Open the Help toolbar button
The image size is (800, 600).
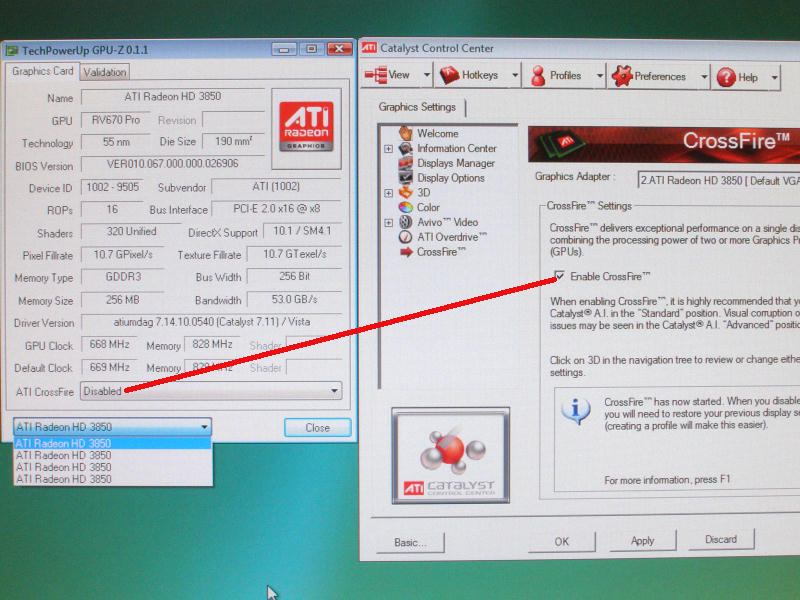click(x=739, y=77)
